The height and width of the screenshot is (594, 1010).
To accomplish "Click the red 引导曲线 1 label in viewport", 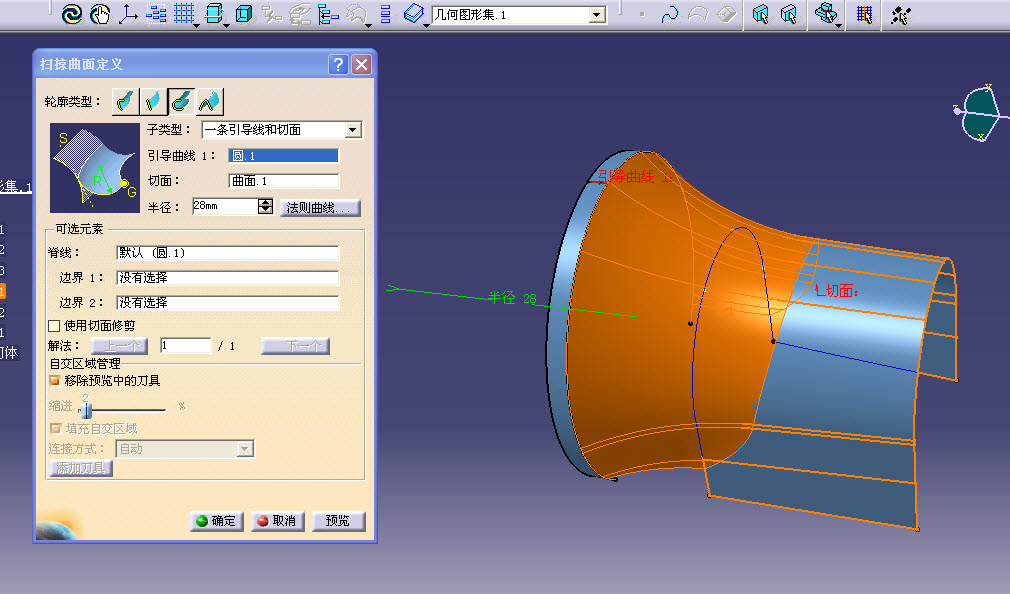I will click(634, 177).
